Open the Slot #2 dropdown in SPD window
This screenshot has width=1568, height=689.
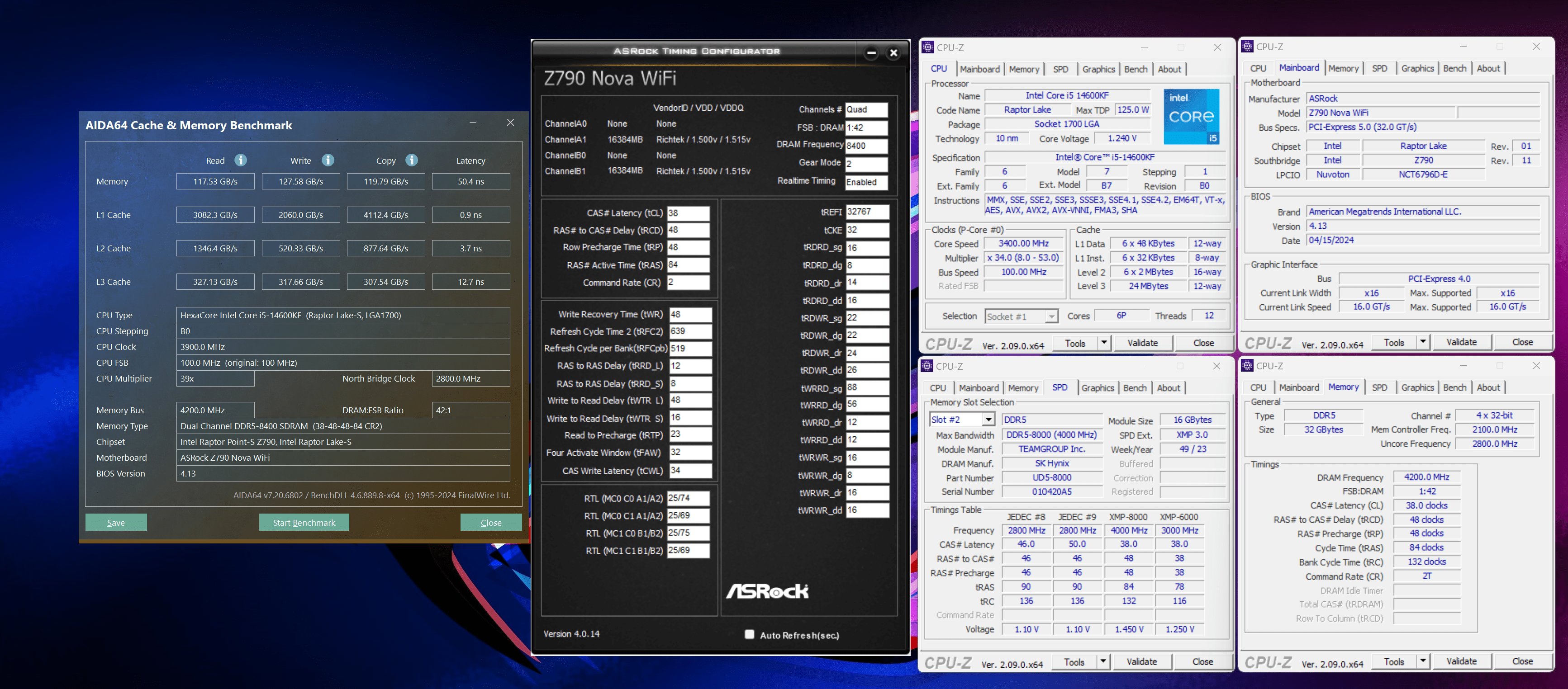click(x=988, y=420)
